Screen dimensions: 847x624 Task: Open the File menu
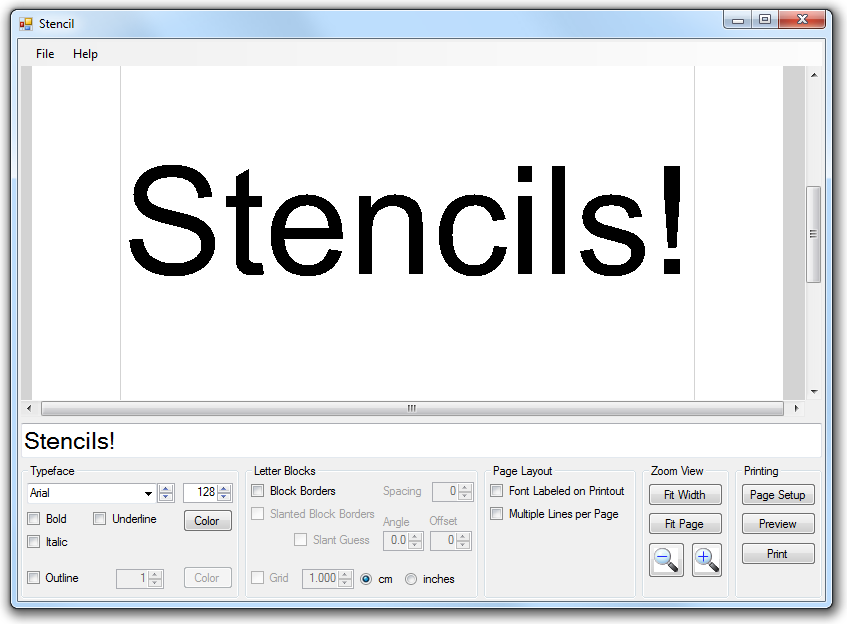(44, 54)
